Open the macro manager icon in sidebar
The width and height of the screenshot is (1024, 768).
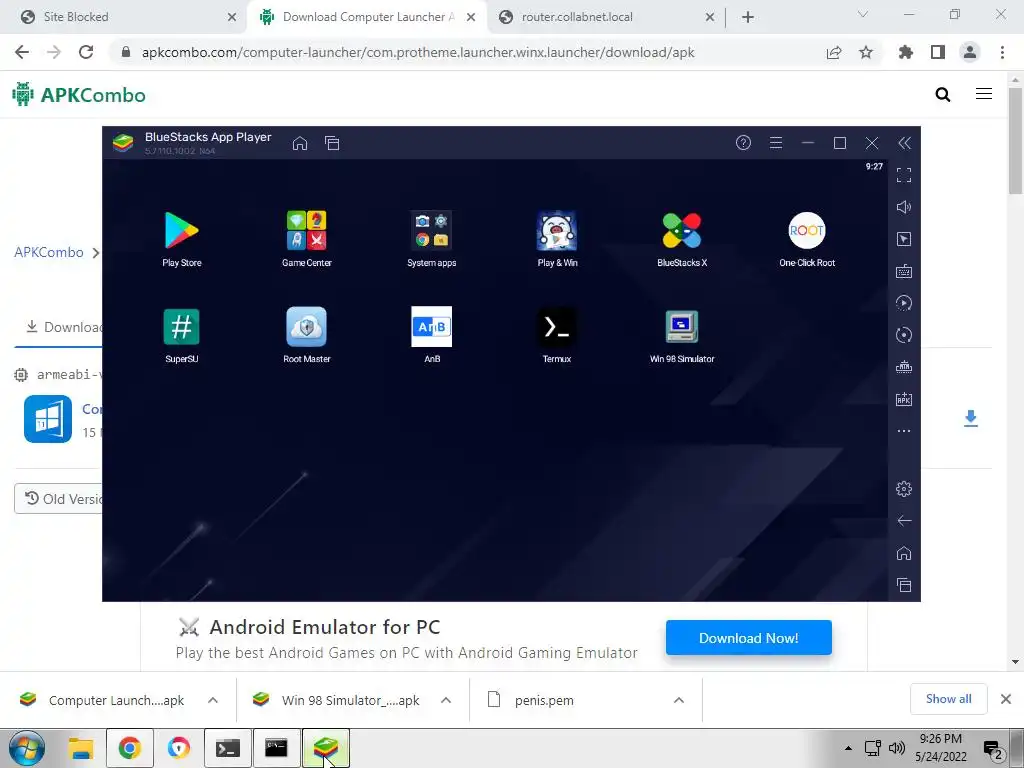[904, 367]
